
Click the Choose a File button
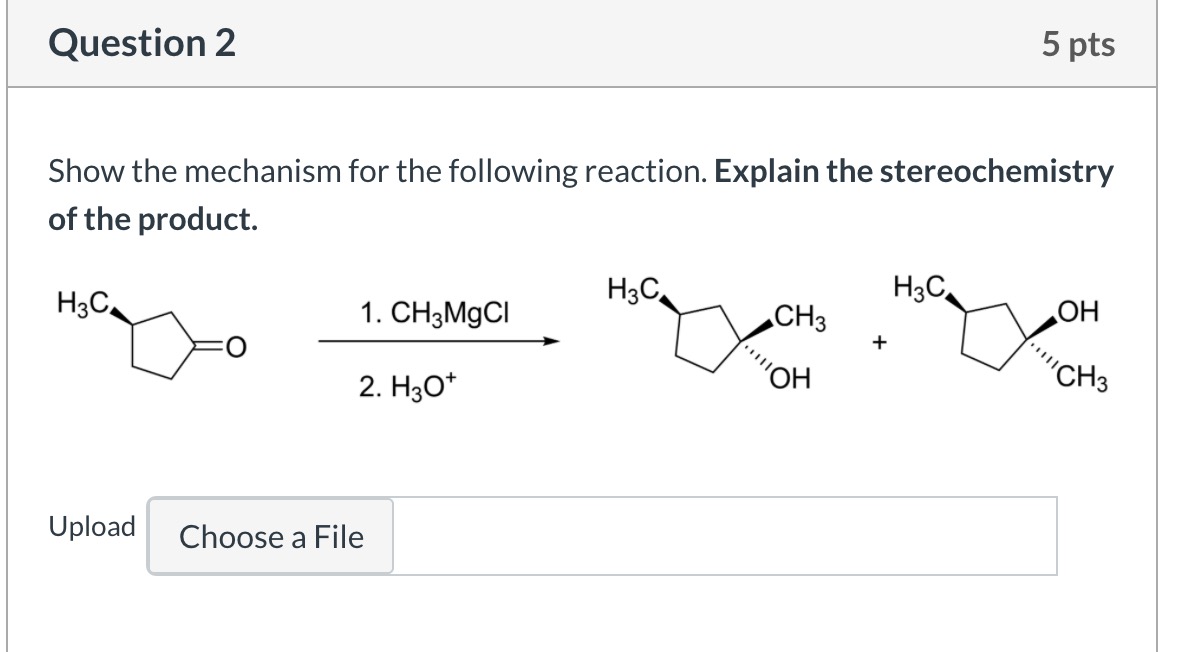point(271,537)
